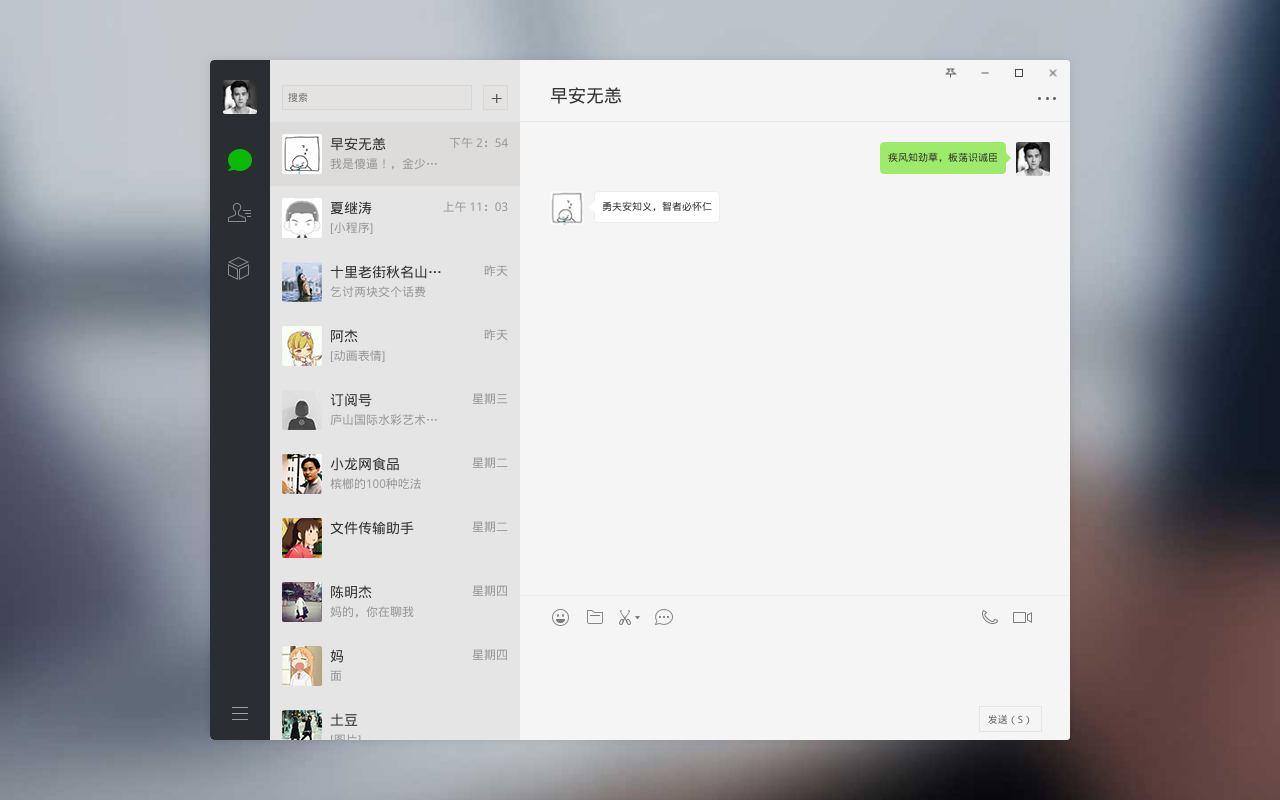Start a voice call with the phone icon

989,617
